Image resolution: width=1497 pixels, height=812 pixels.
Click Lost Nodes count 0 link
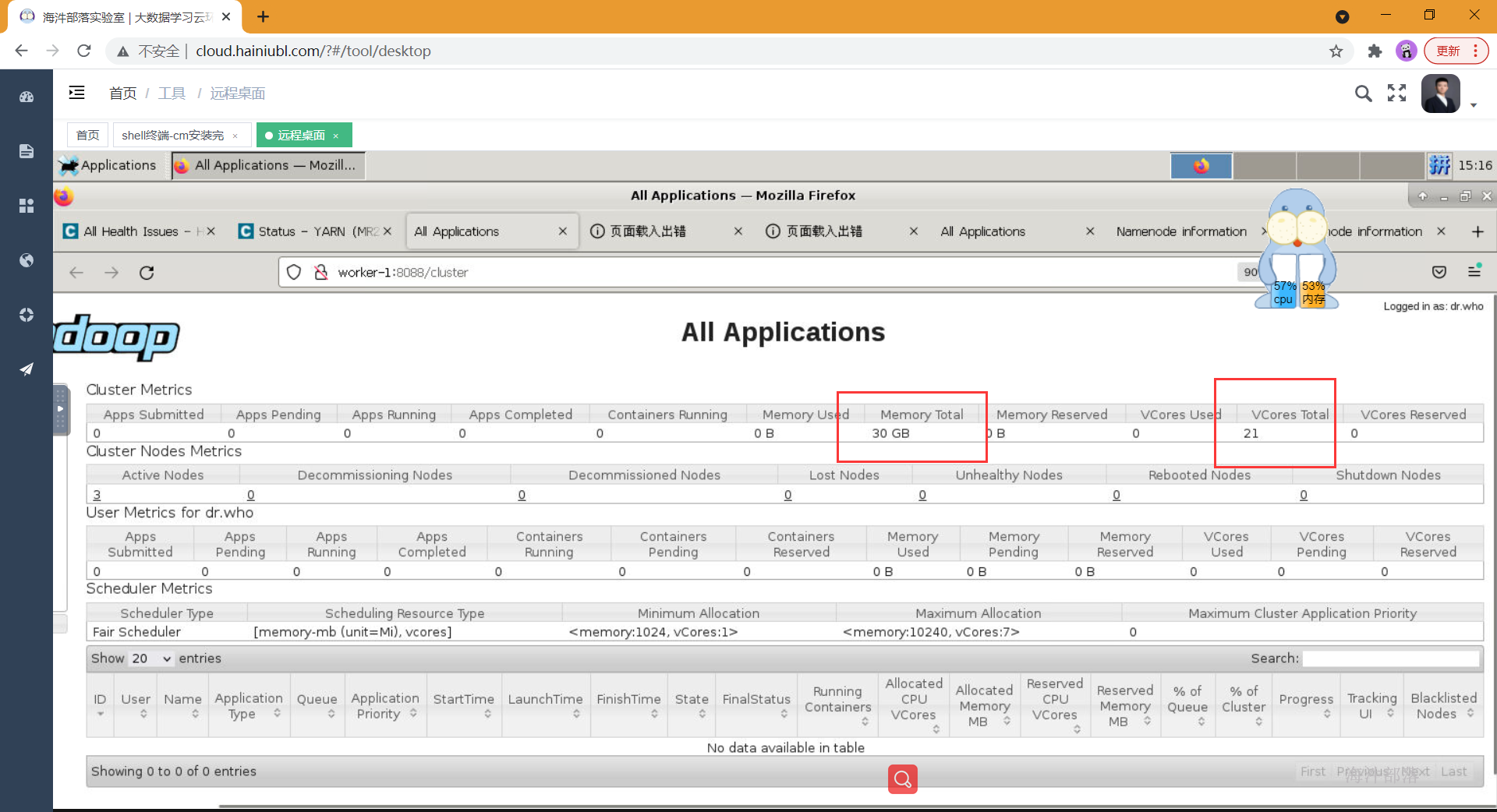tap(787, 495)
